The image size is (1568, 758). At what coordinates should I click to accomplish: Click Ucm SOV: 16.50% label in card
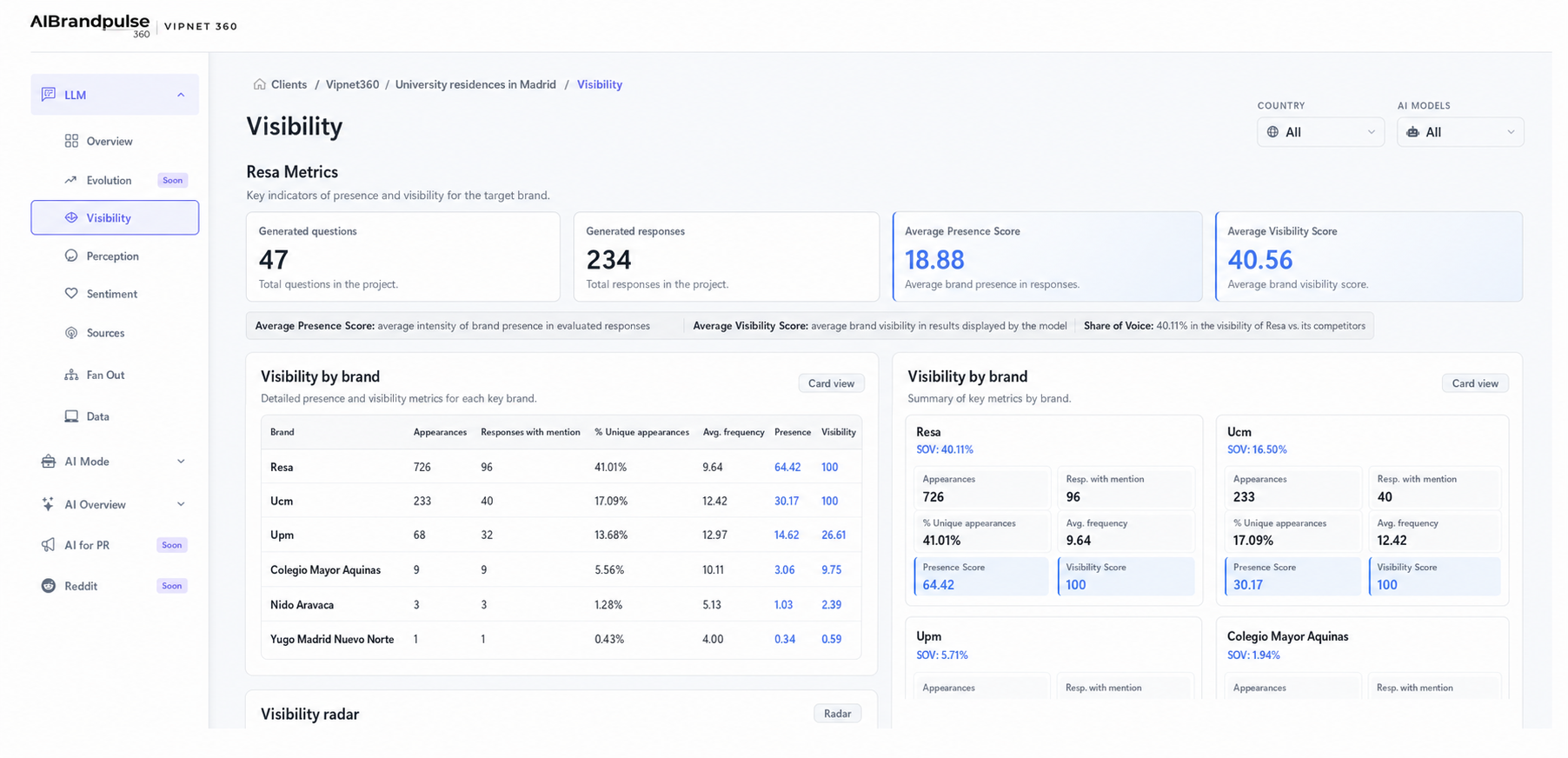coord(1257,449)
